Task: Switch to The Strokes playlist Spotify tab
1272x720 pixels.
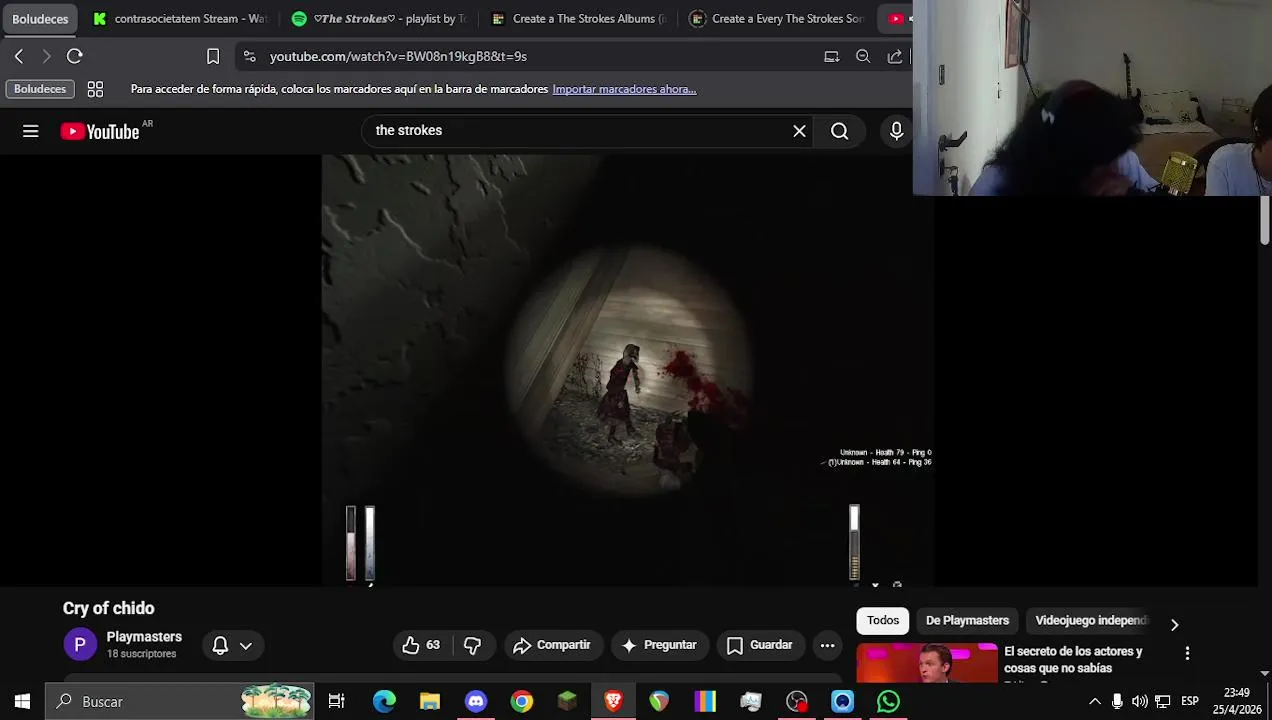Action: tap(380, 18)
